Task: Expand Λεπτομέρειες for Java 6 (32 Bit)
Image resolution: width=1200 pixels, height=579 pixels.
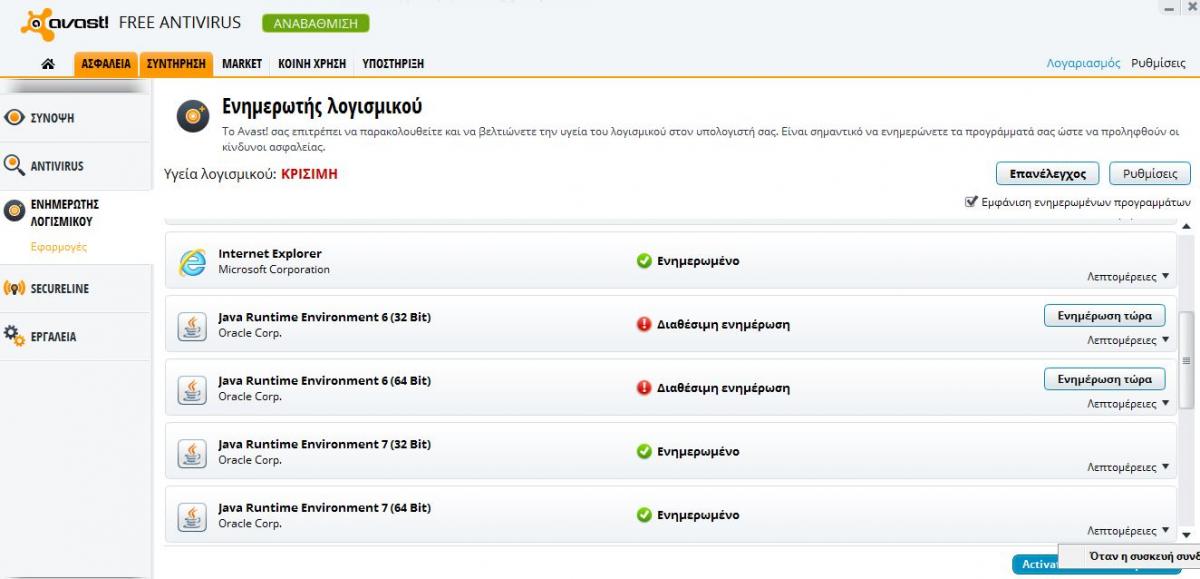Action: coord(1128,341)
